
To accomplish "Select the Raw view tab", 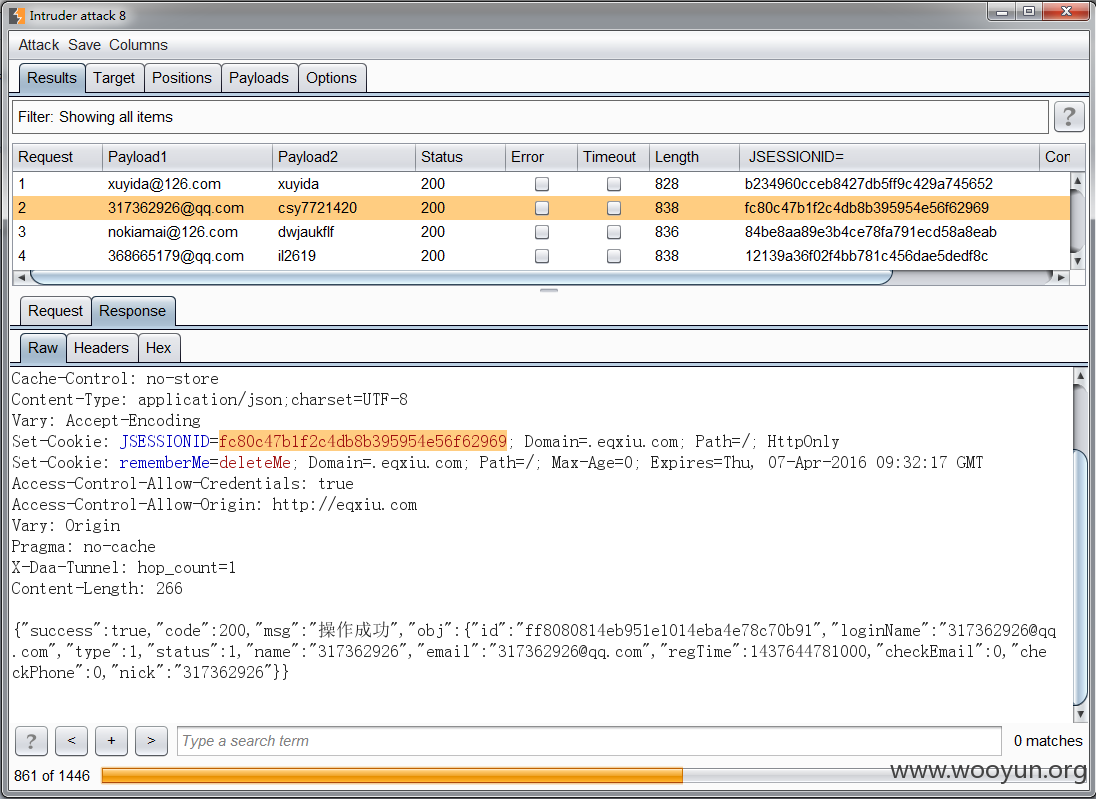I will [43, 348].
